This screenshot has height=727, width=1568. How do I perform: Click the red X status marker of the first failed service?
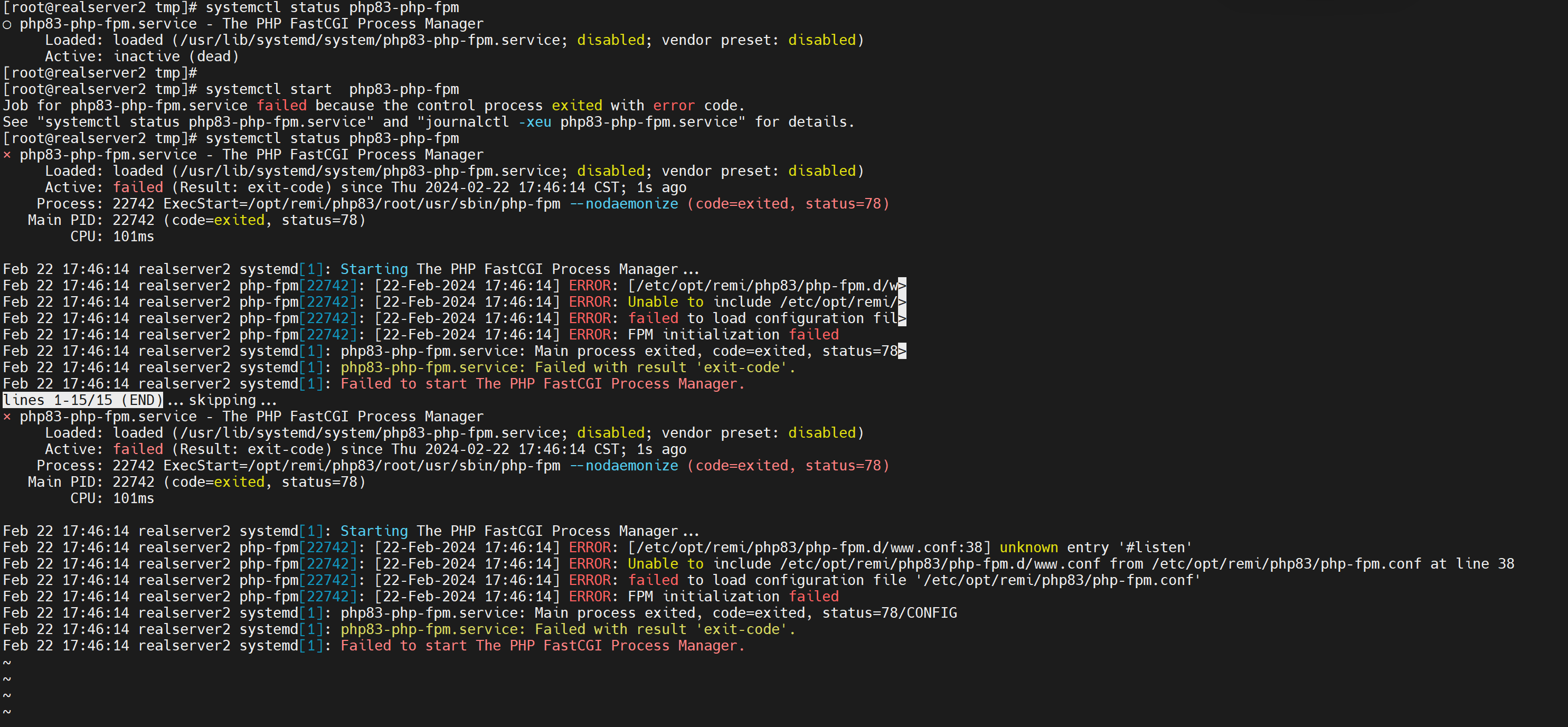[7, 155]
